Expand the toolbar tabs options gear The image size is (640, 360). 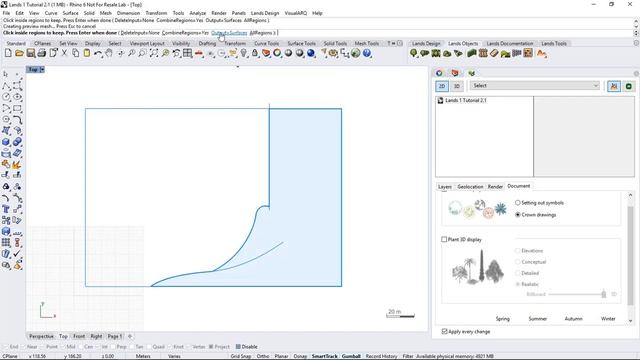pyautogui.click(x=400, y=43)
